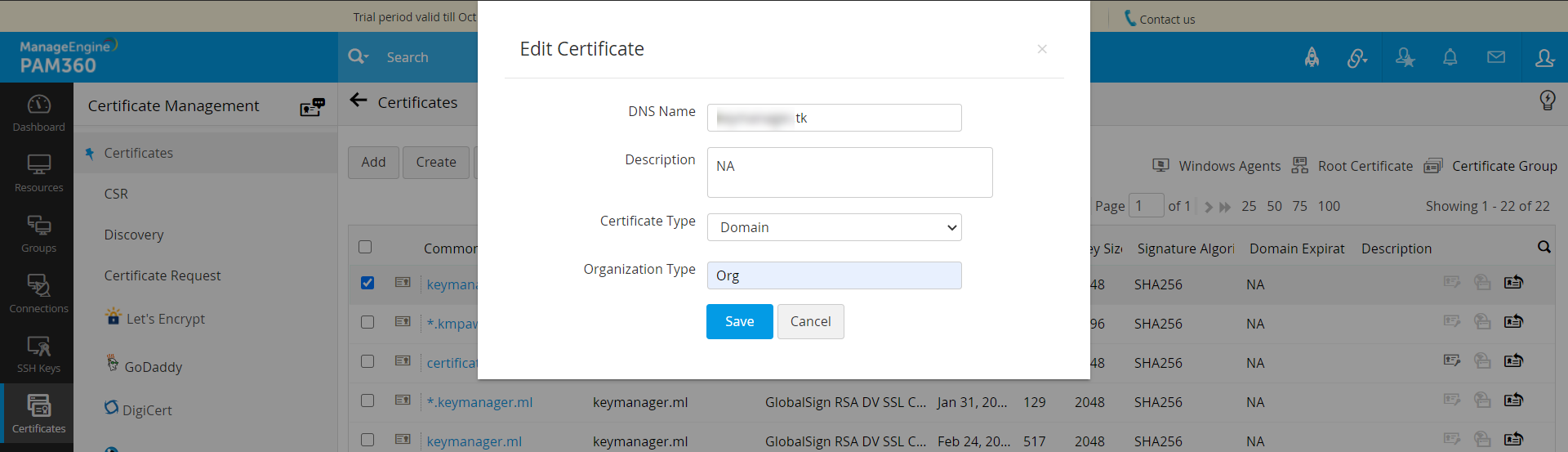Close the Edit Certificate dialog

click(1042, 49)
